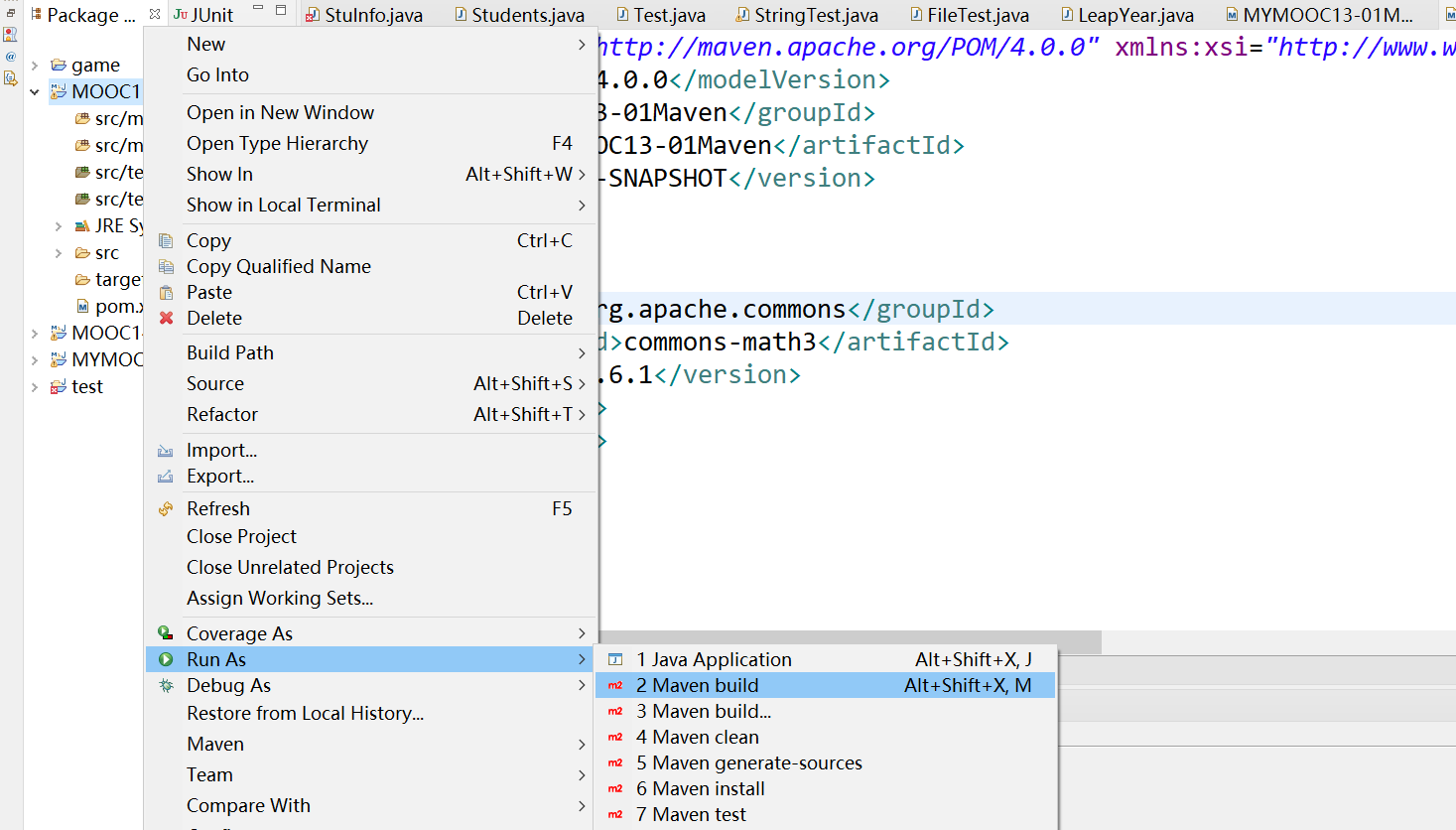The image size is (1456, 830).
Task: Switch to the JUnit view tab
Action: coord(204,15)
